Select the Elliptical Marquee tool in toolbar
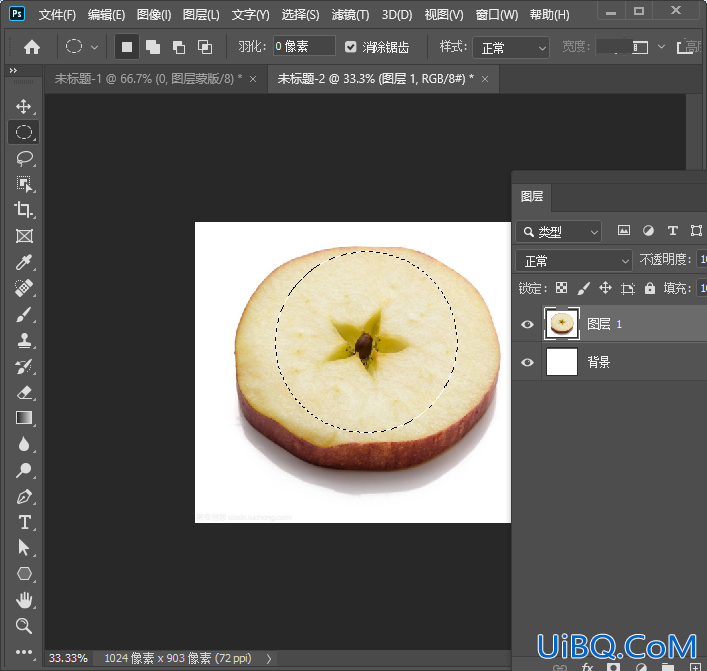 [x=23, y=132]
